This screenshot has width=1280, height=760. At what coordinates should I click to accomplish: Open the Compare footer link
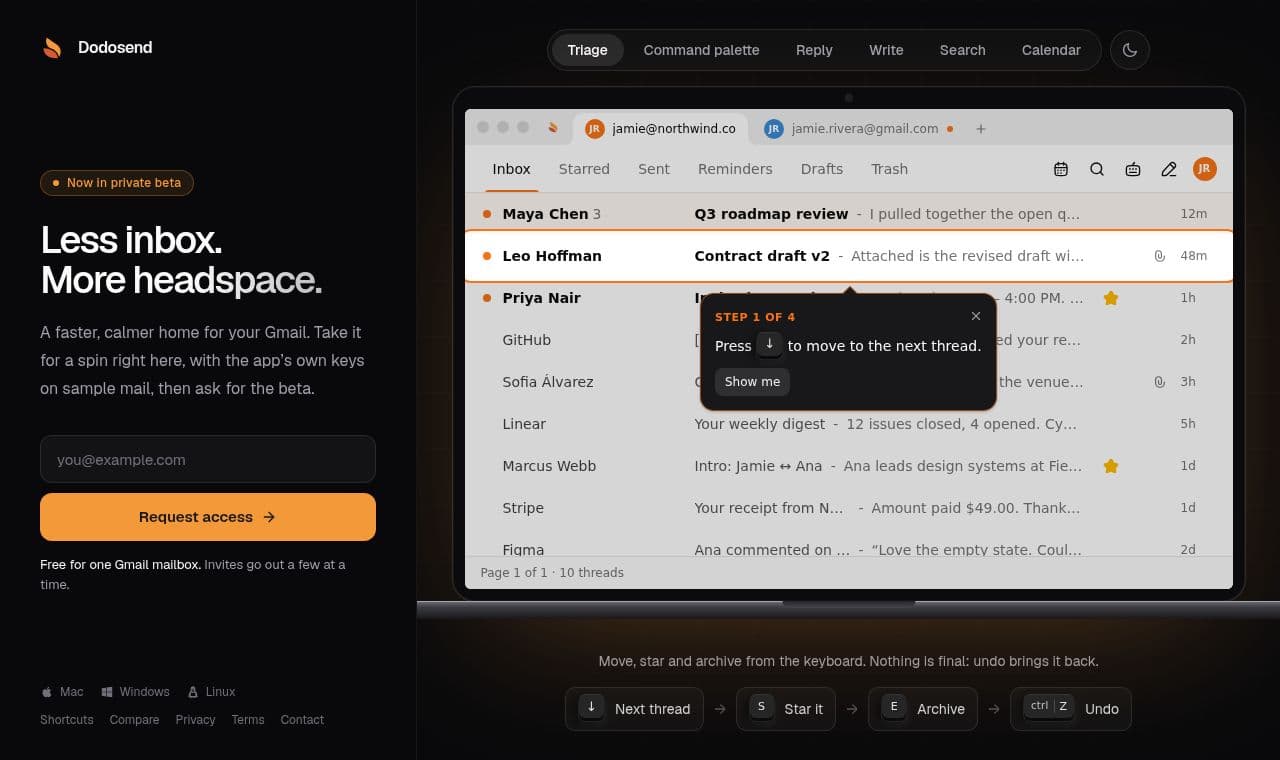(x=134, y=720)
